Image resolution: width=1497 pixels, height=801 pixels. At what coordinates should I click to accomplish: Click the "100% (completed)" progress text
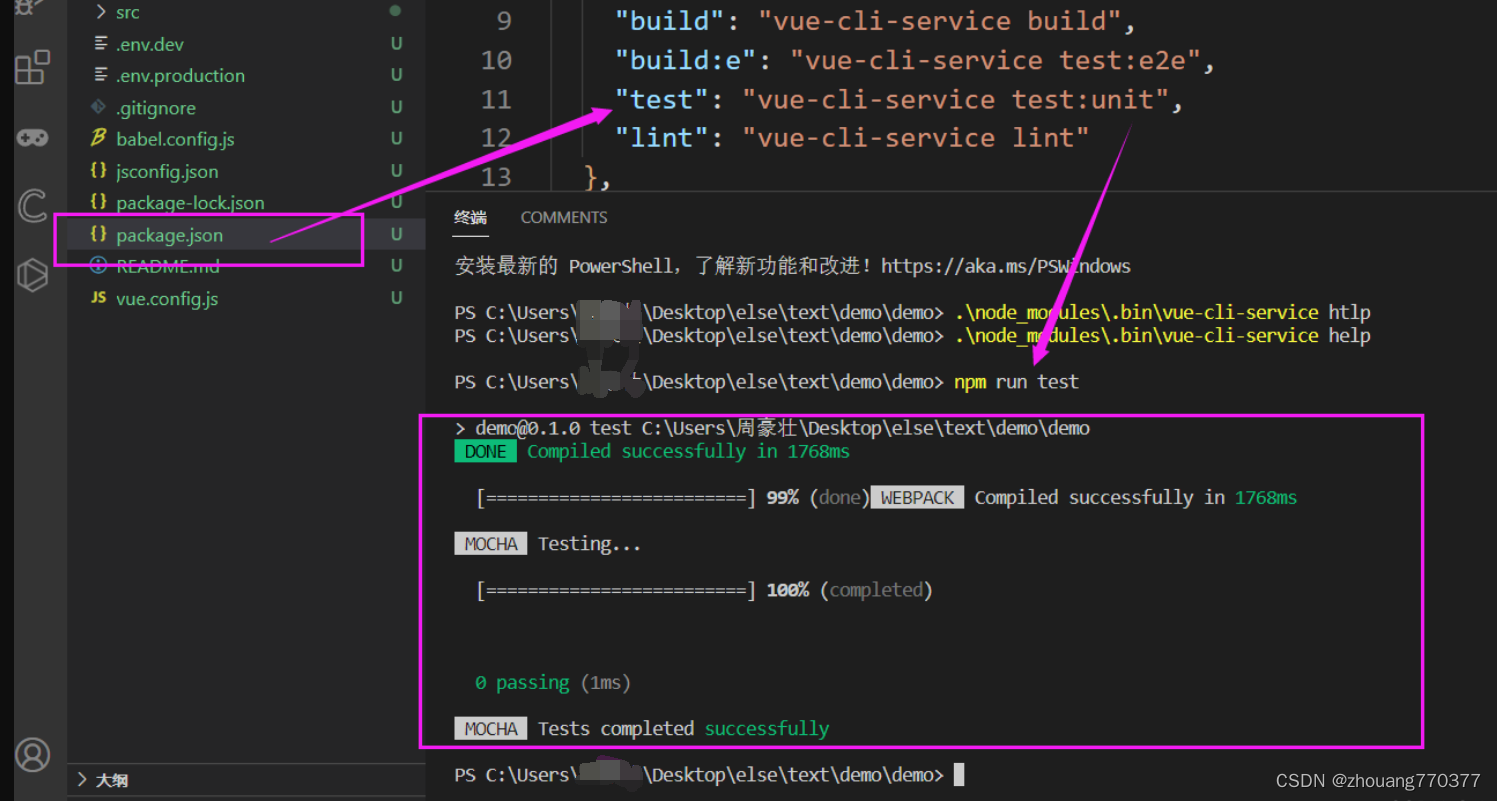point(850,590)
